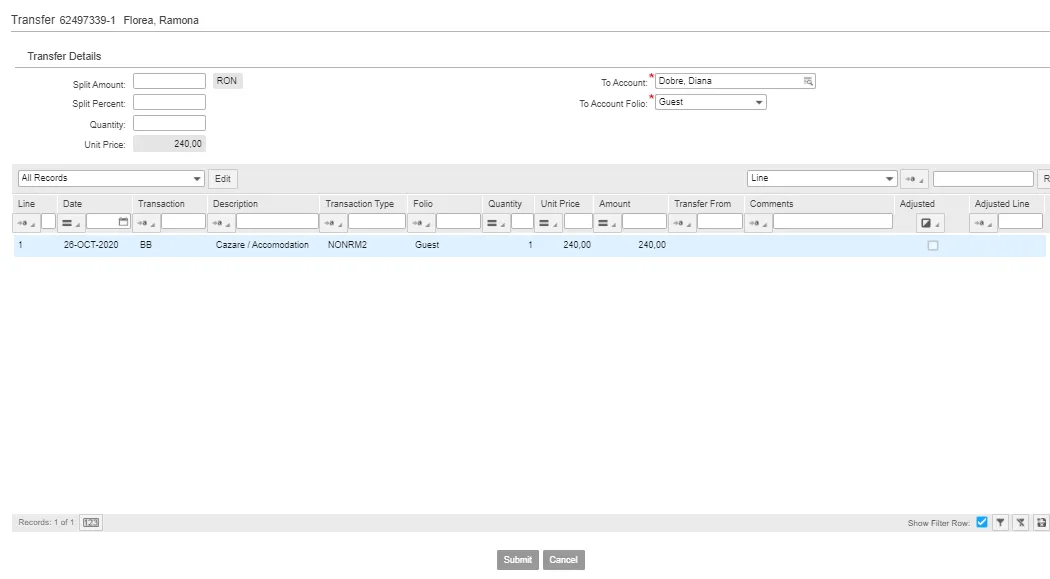Viewport: 1050px width, 579px height.
Task: Open the Adjusted column filter dropdown
Action: tap(930, 223)
